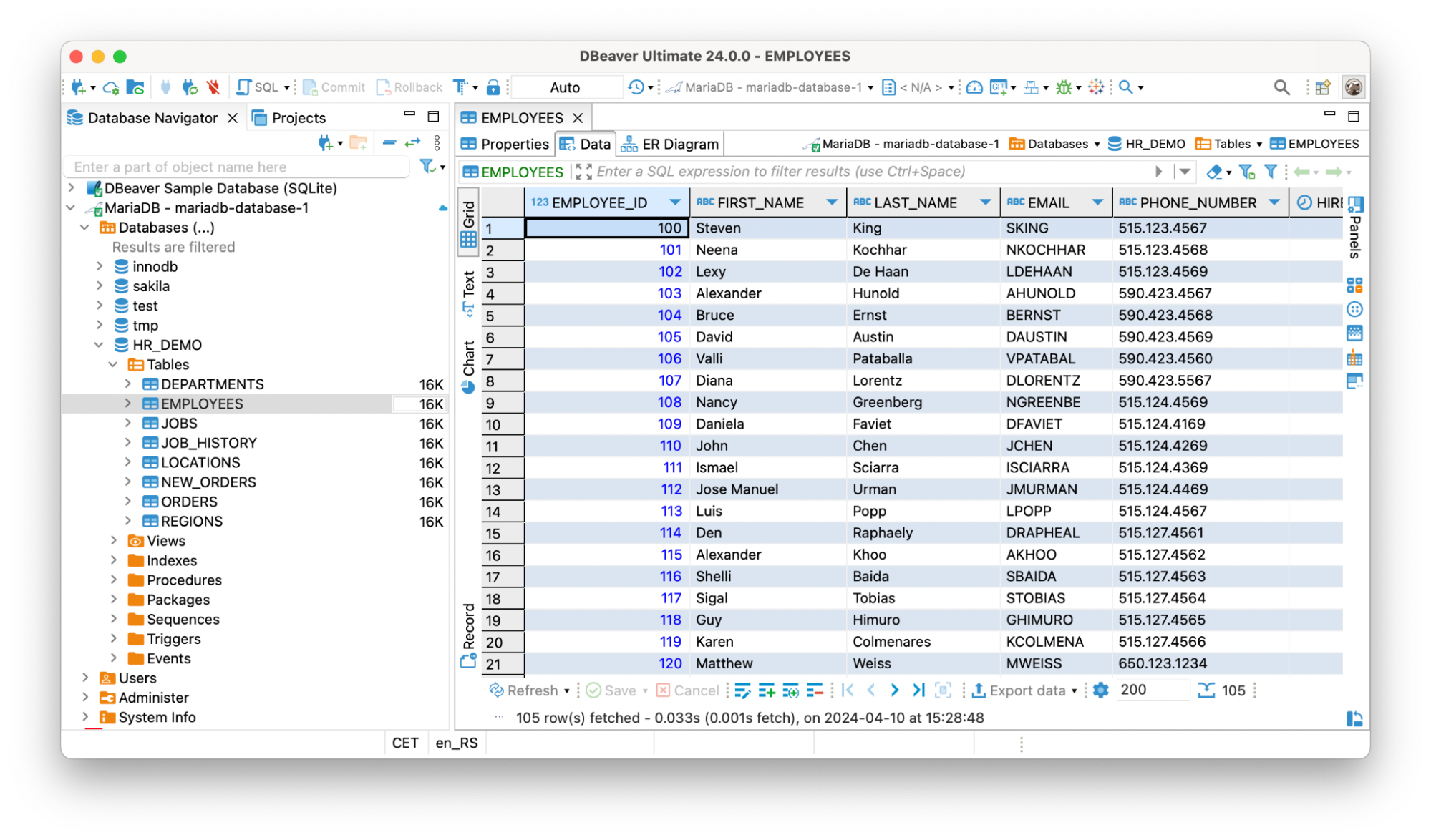Click the custom filters funnel icon
The height and width of the screenshot is (840, 1431).
click(1271, 172)
